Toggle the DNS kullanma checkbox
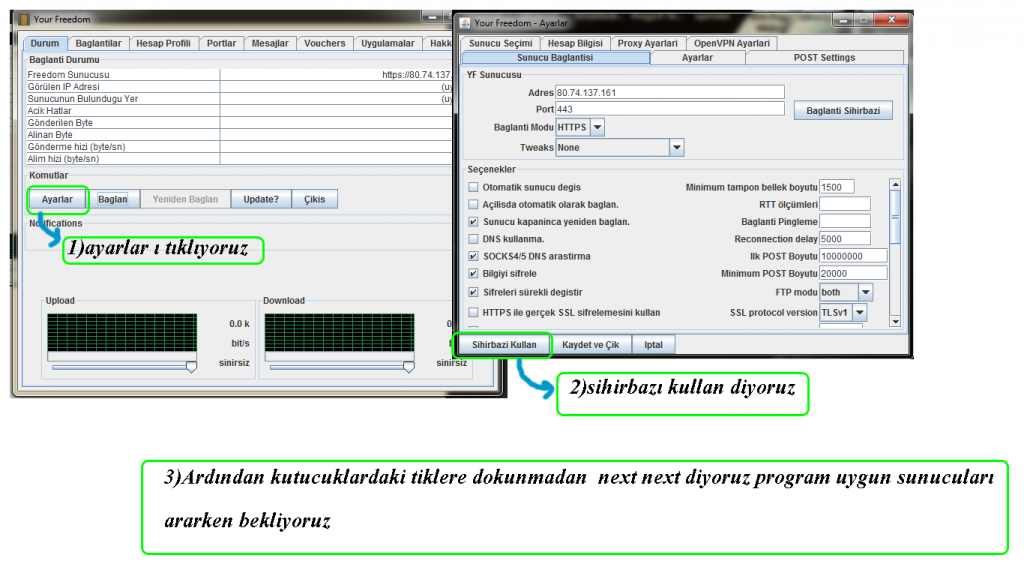 tap(473, 239)
